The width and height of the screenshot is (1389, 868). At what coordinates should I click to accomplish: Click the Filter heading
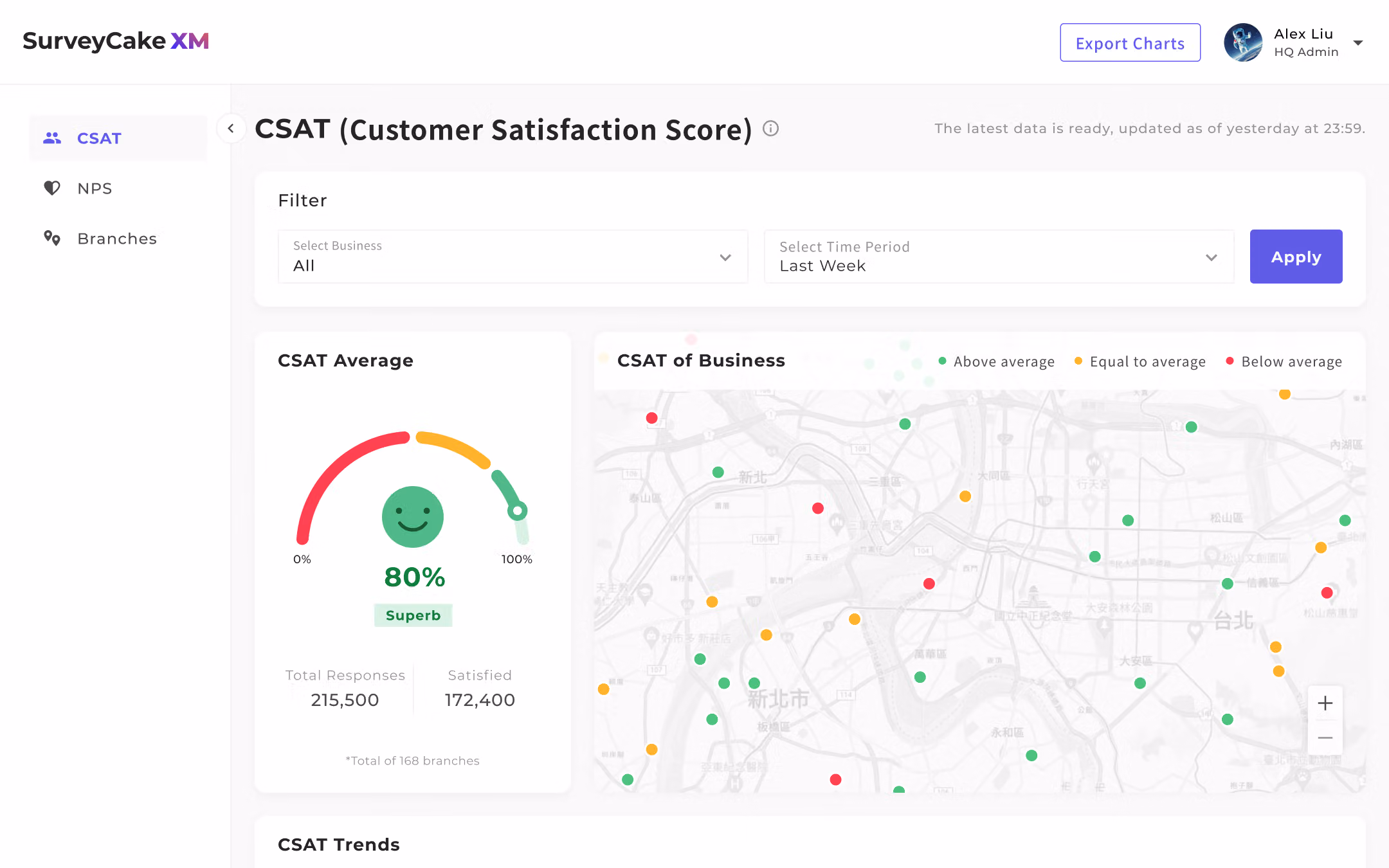(x=302, y=201)
